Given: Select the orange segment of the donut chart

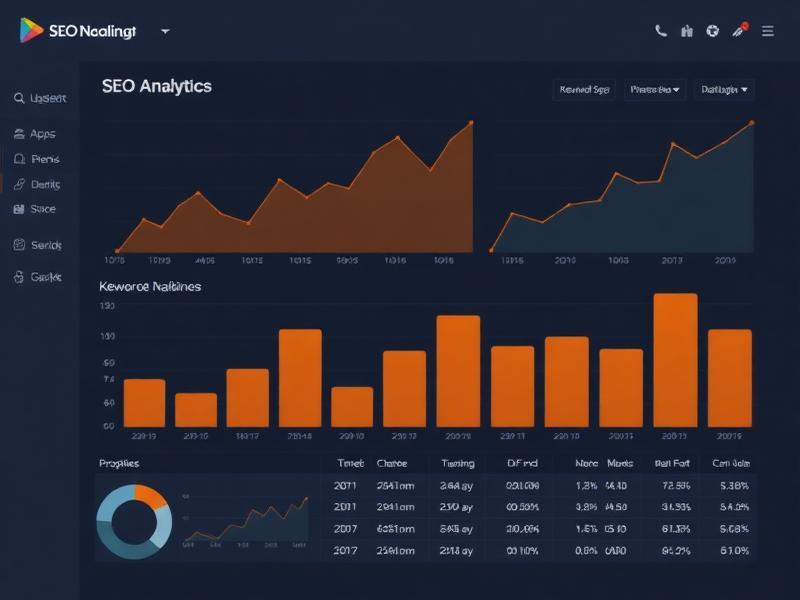Looking at the screenshot, I should point(149,495).
